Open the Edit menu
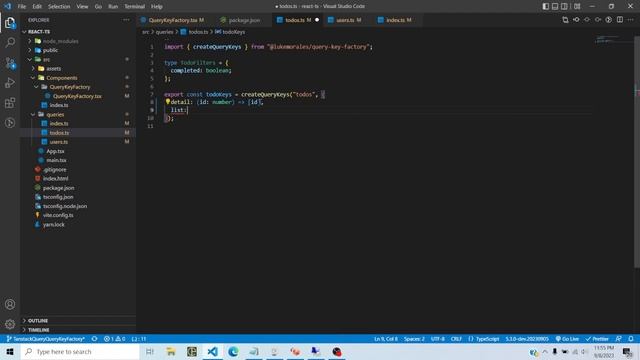 pyautogui.click(x=37, y=6)
